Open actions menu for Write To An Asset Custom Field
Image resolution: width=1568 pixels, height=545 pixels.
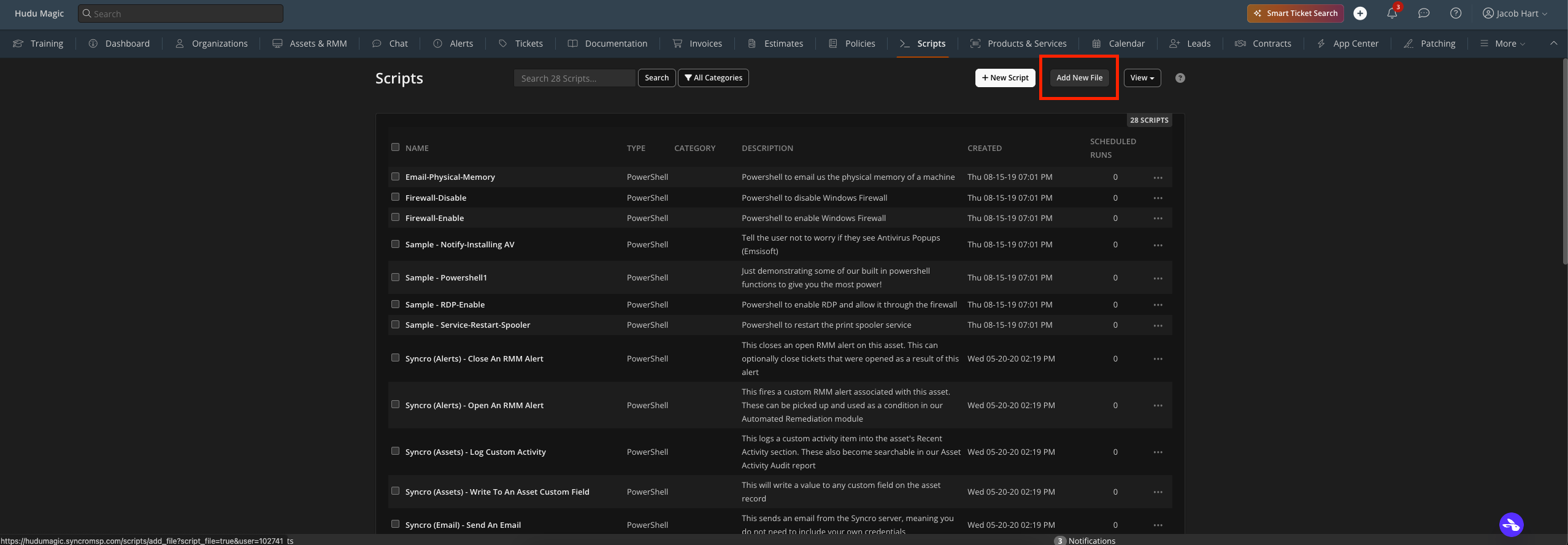(x=1158, y=492)
